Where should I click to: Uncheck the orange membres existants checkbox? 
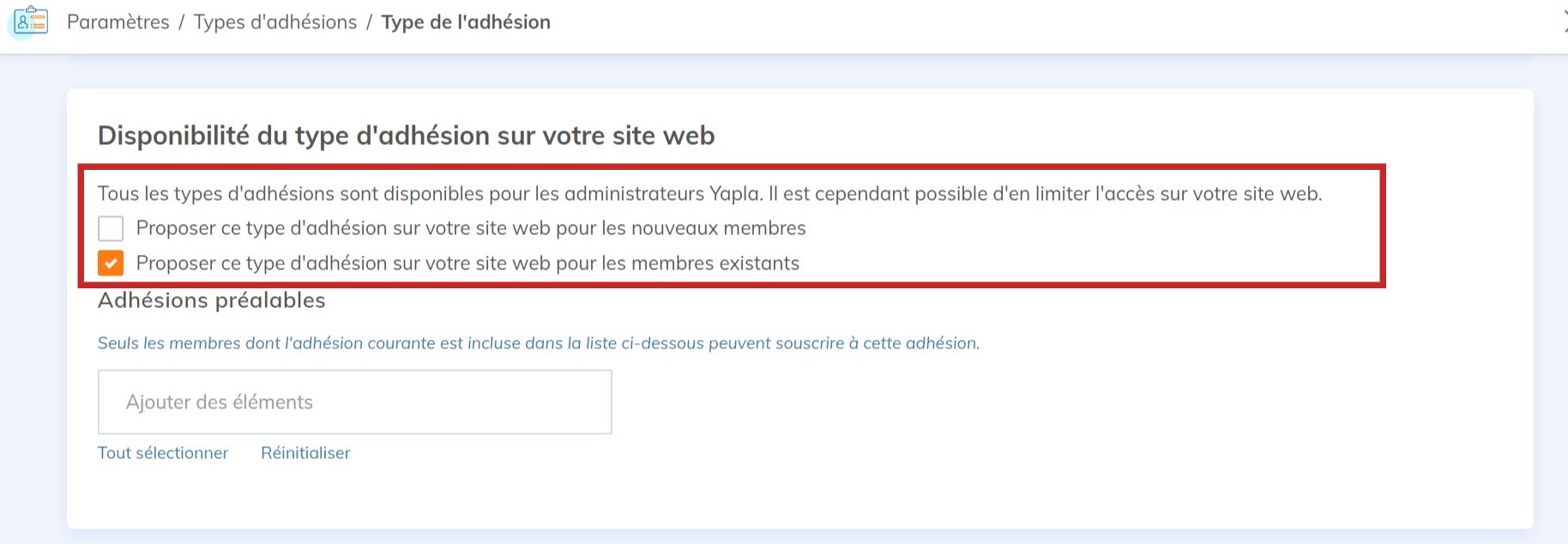pyautogui.click(x=111, y=263)
